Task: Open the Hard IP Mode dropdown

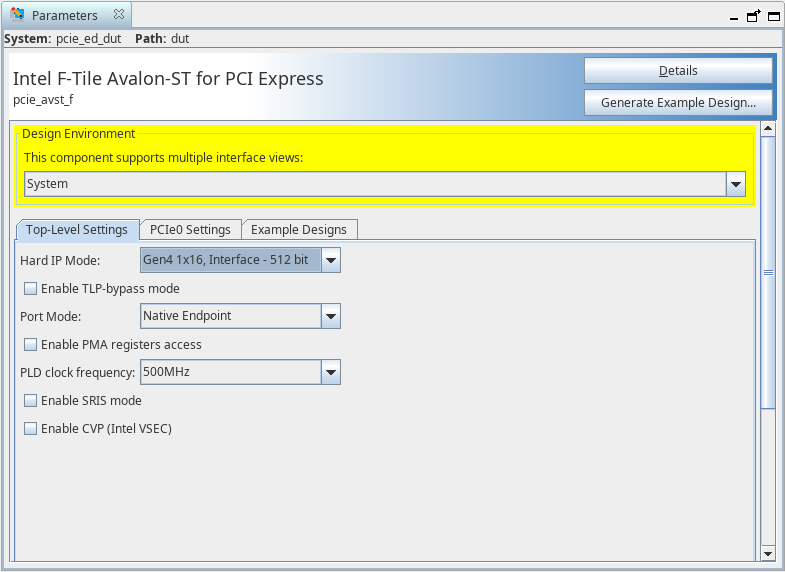Action: 331,261
